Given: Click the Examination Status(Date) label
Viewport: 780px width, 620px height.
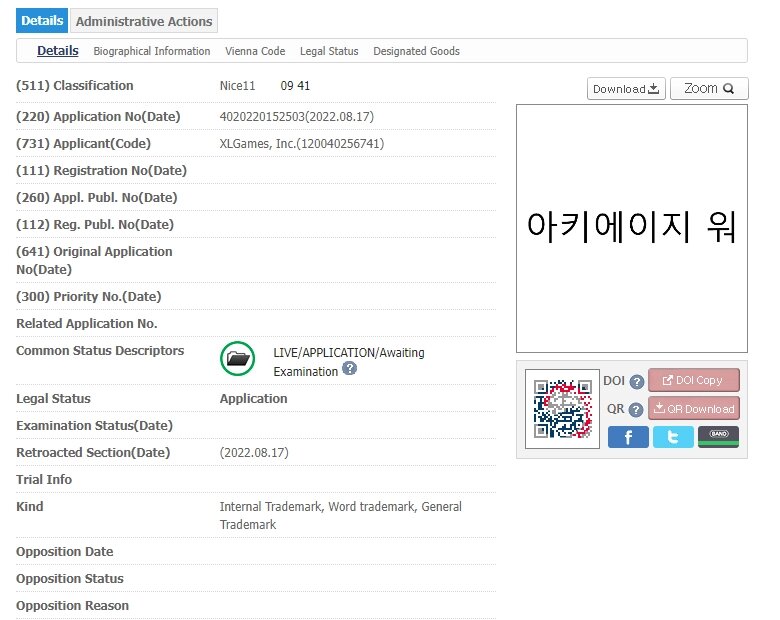Looking at the screenshot, I should pyautogui.click(x=95, y=426).
